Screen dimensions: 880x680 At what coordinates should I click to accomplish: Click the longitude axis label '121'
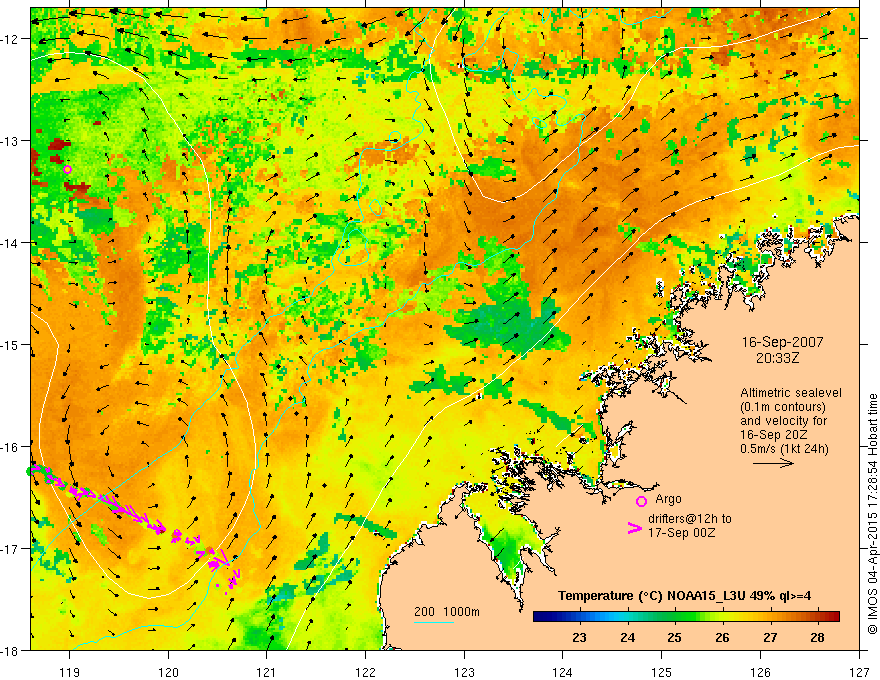click(x=267, y=672)
